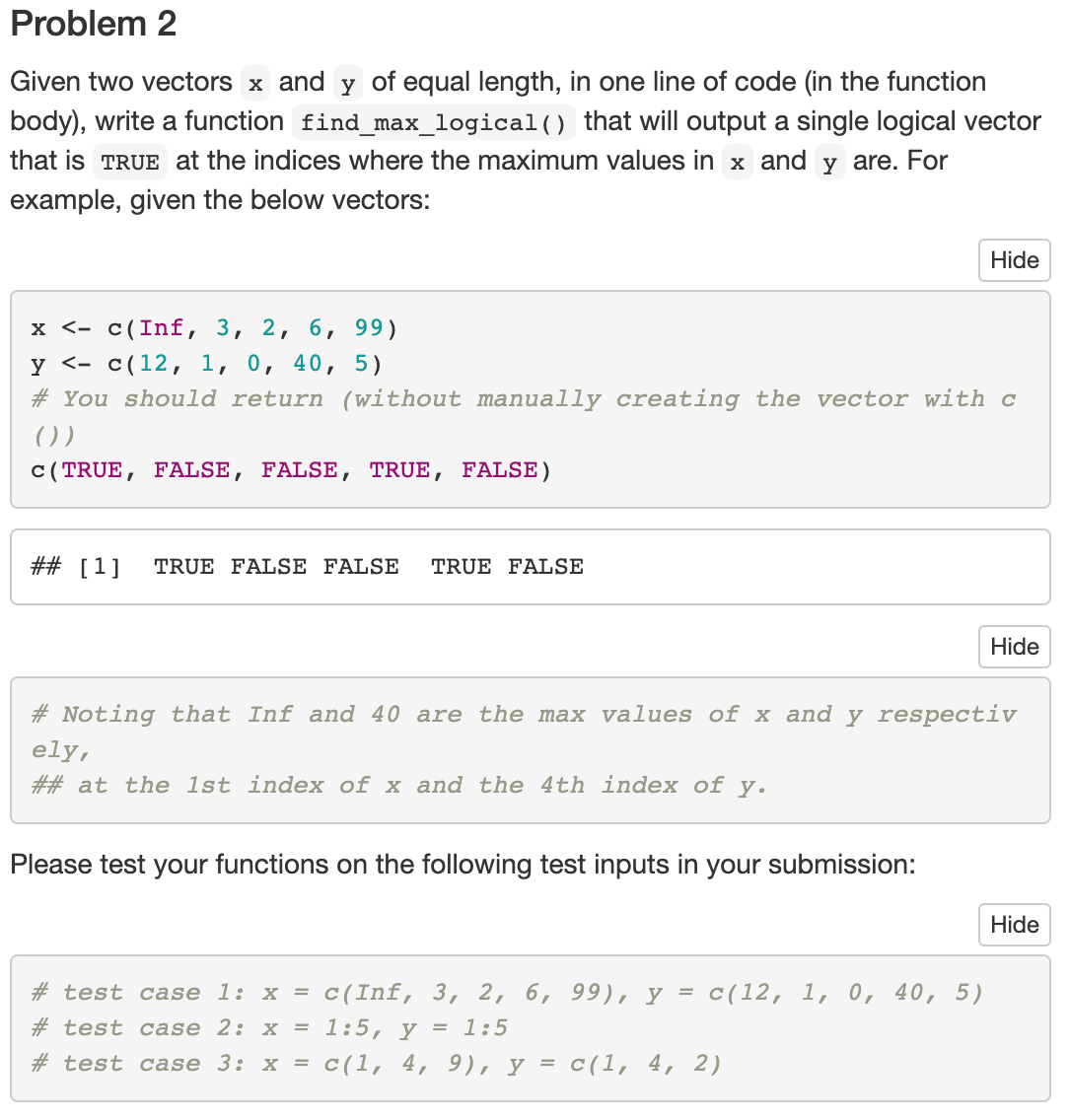Click the inline x code span in the first sentence
The height and width of the screenshot is (1120, 1069).
[x=254, y=83]
